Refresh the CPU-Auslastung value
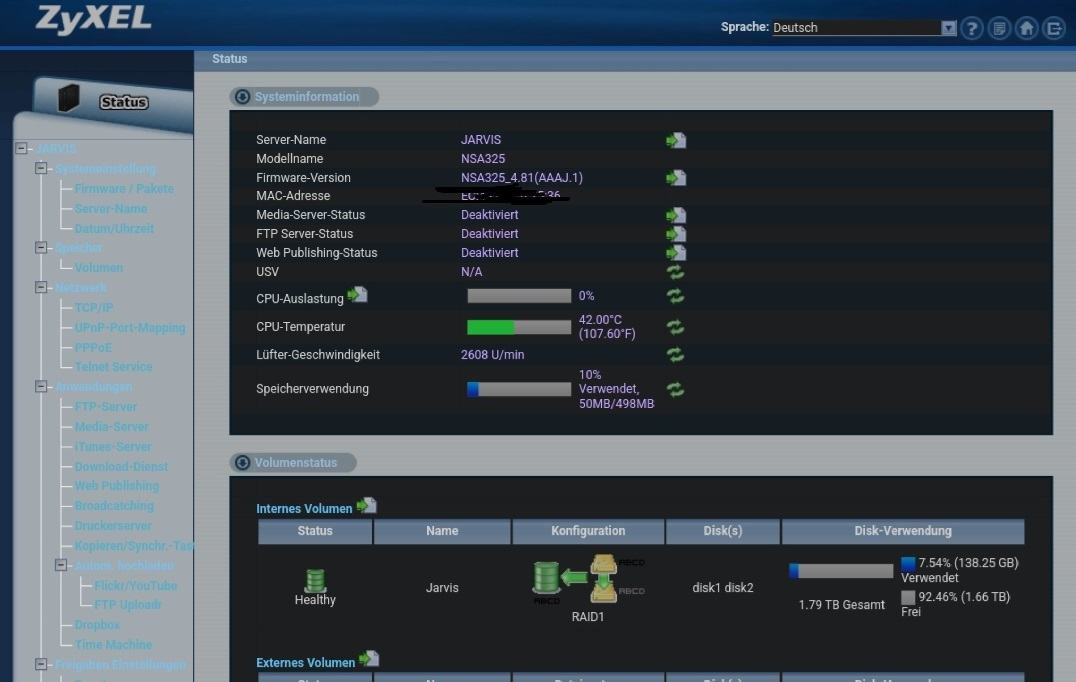Viewport: 1076px width, 682px height. click(x=675, y=296)
